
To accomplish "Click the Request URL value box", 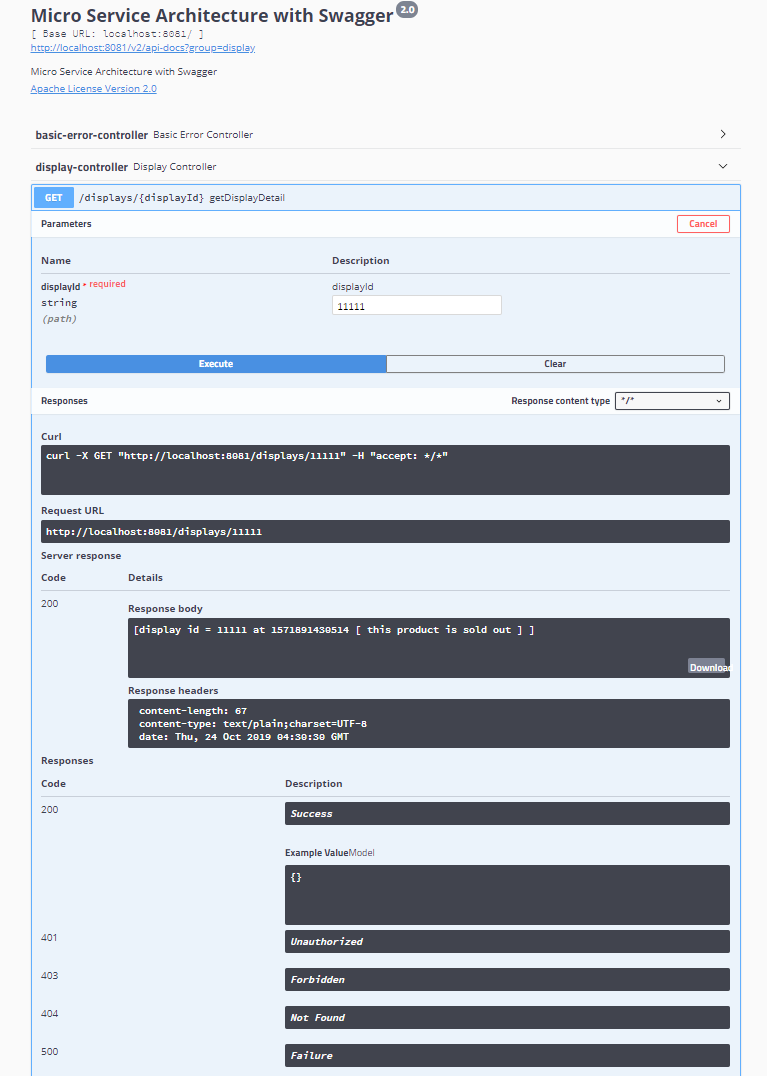I will coord(385,532).
